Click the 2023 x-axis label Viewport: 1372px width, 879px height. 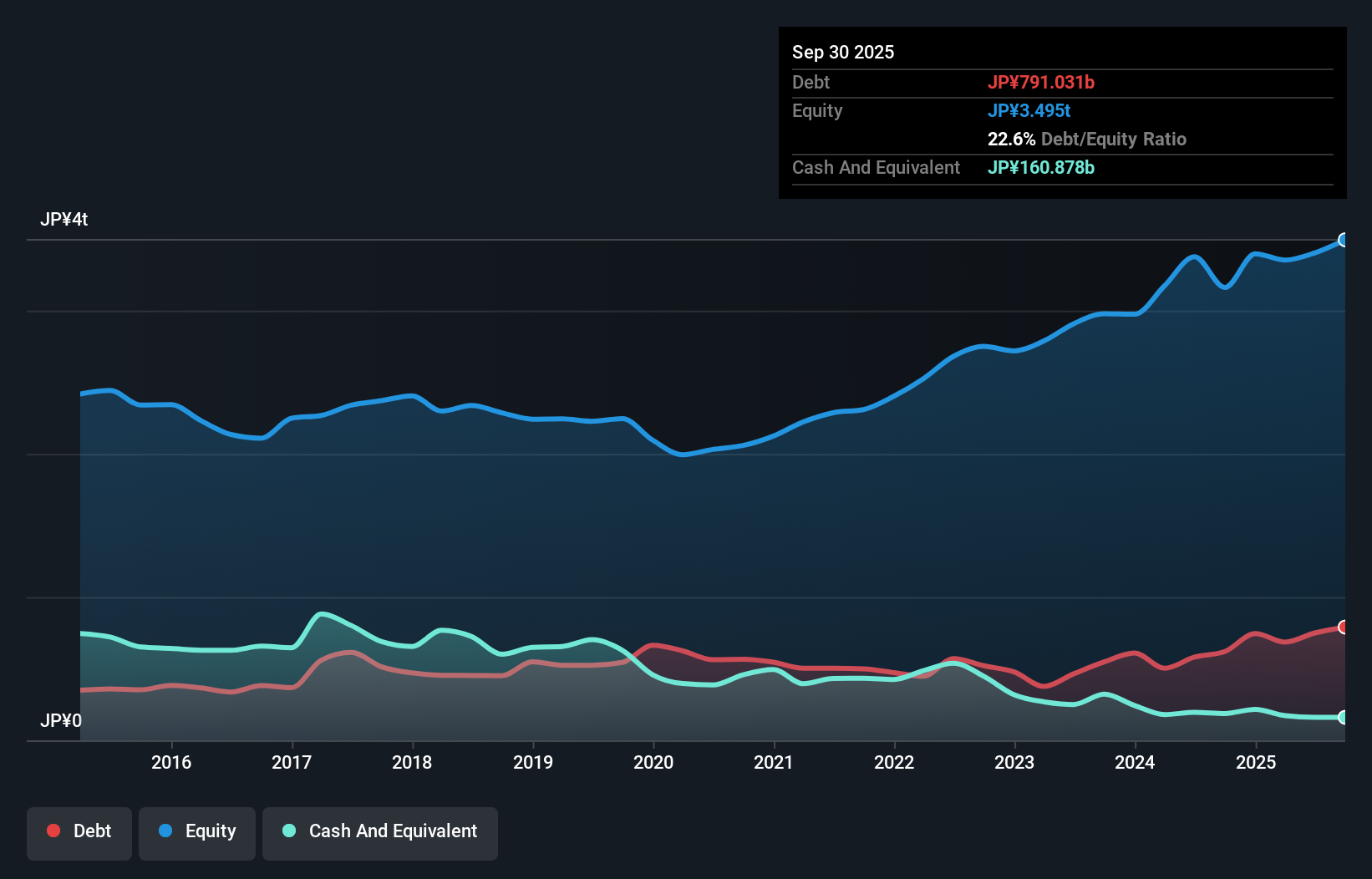click(1014, 762)
